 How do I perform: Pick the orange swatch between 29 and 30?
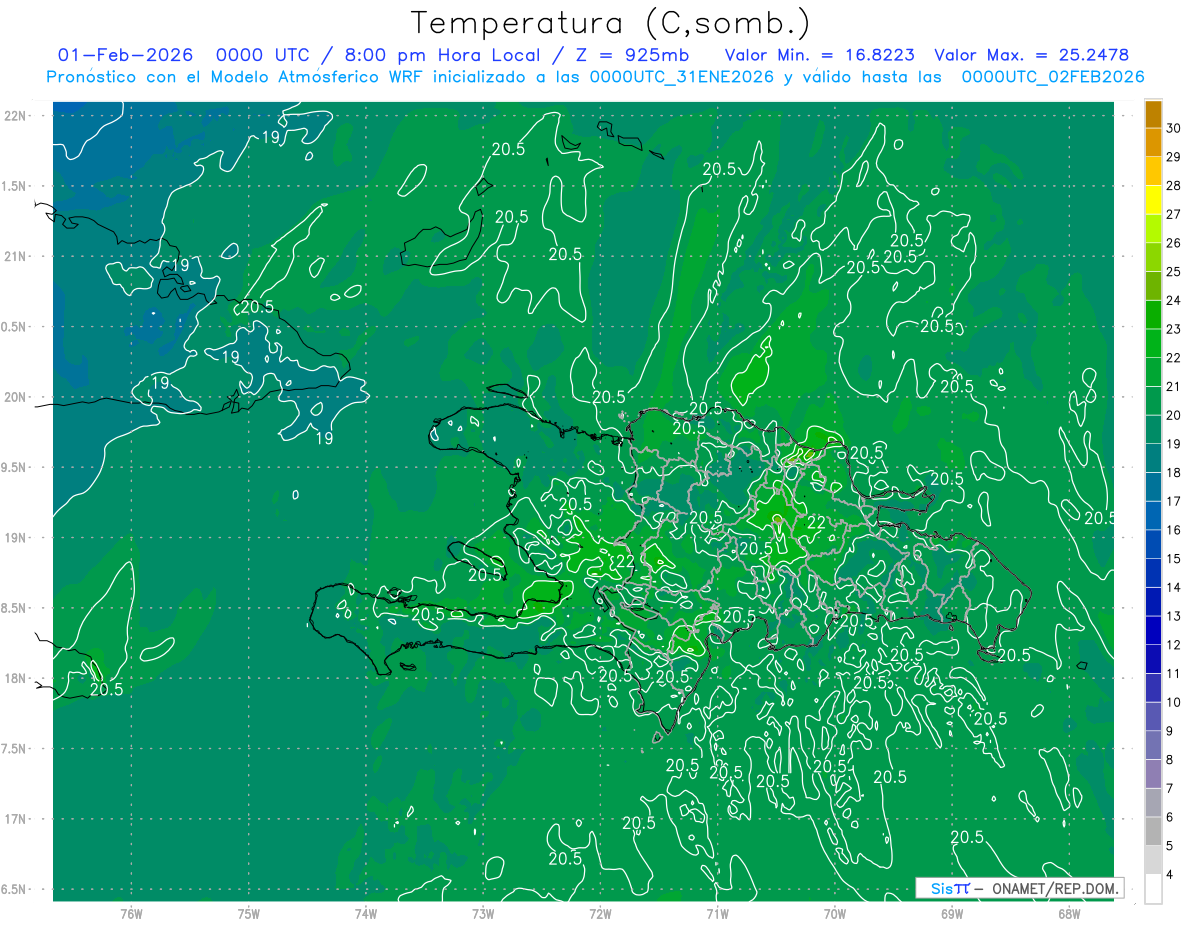point(1153,143)
